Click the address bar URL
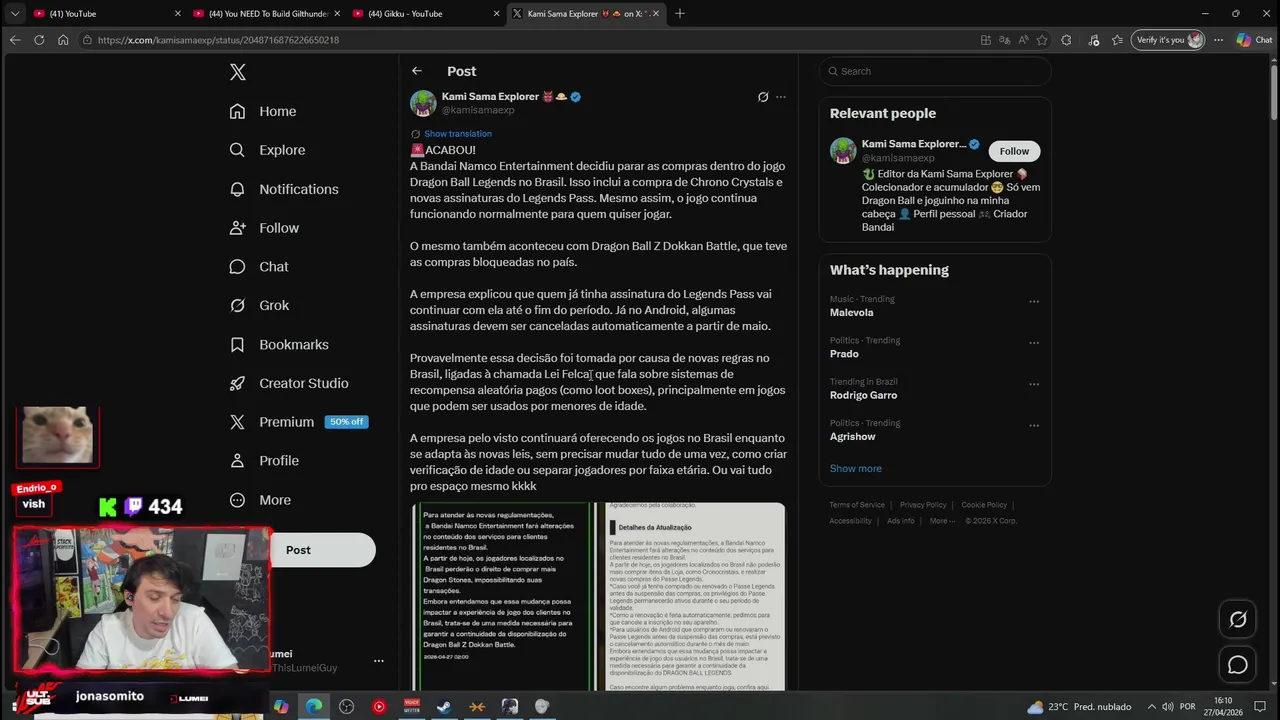 (x=219, y=40)
